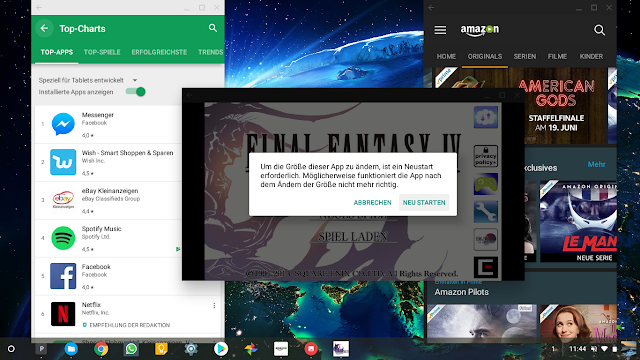640x360 pixels.
Task: Launch Chrome from the shelf
Action: [101, 349]
